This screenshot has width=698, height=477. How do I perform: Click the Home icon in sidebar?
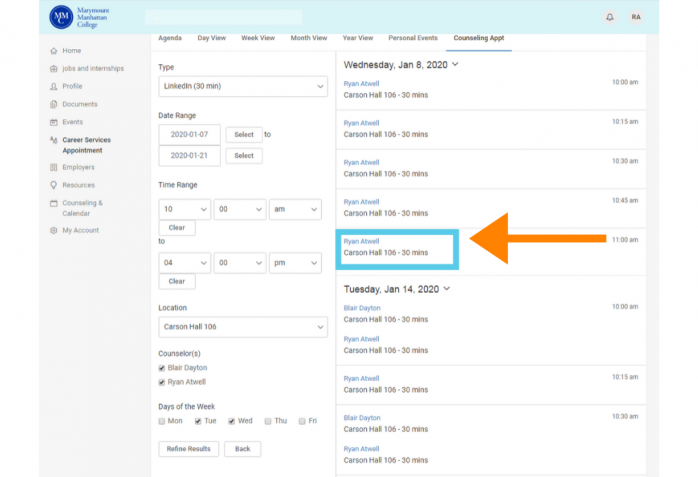click(53, 50)
